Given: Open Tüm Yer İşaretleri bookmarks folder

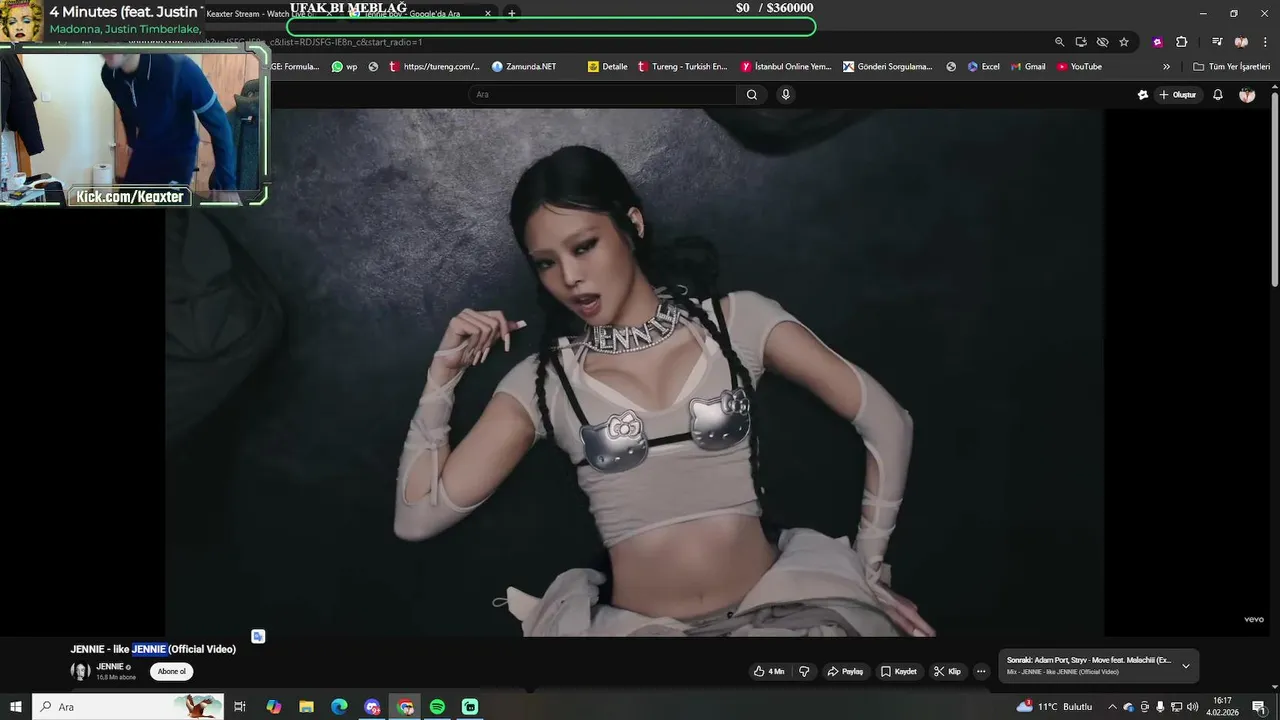Looking at the screenshot, I should [1231, 67].
